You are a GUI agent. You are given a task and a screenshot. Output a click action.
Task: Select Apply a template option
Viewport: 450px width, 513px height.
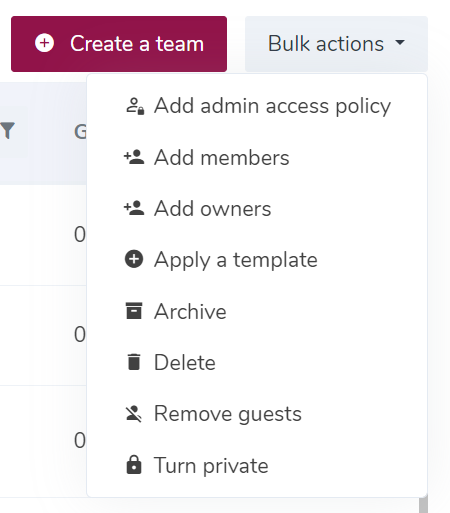(257, 260)
